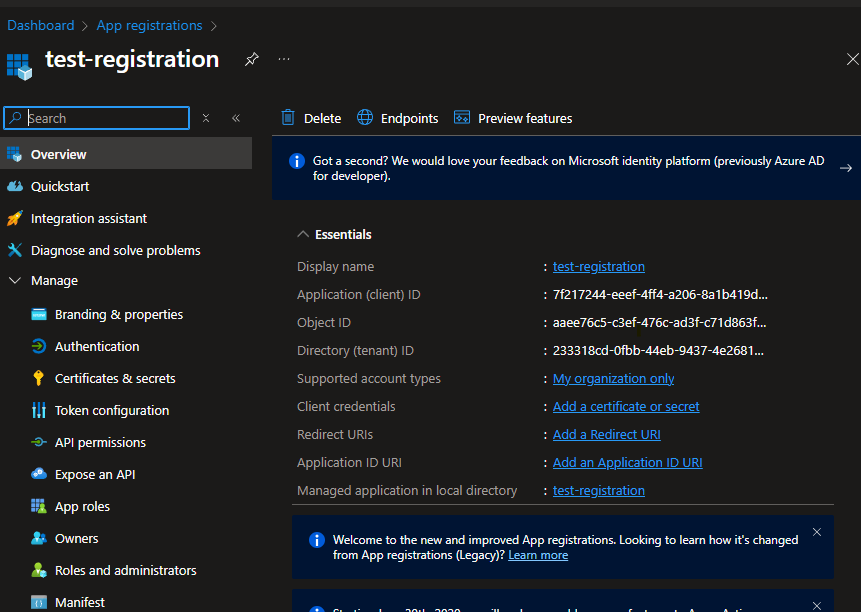Click the Delete trash icon

pos(287,117)
